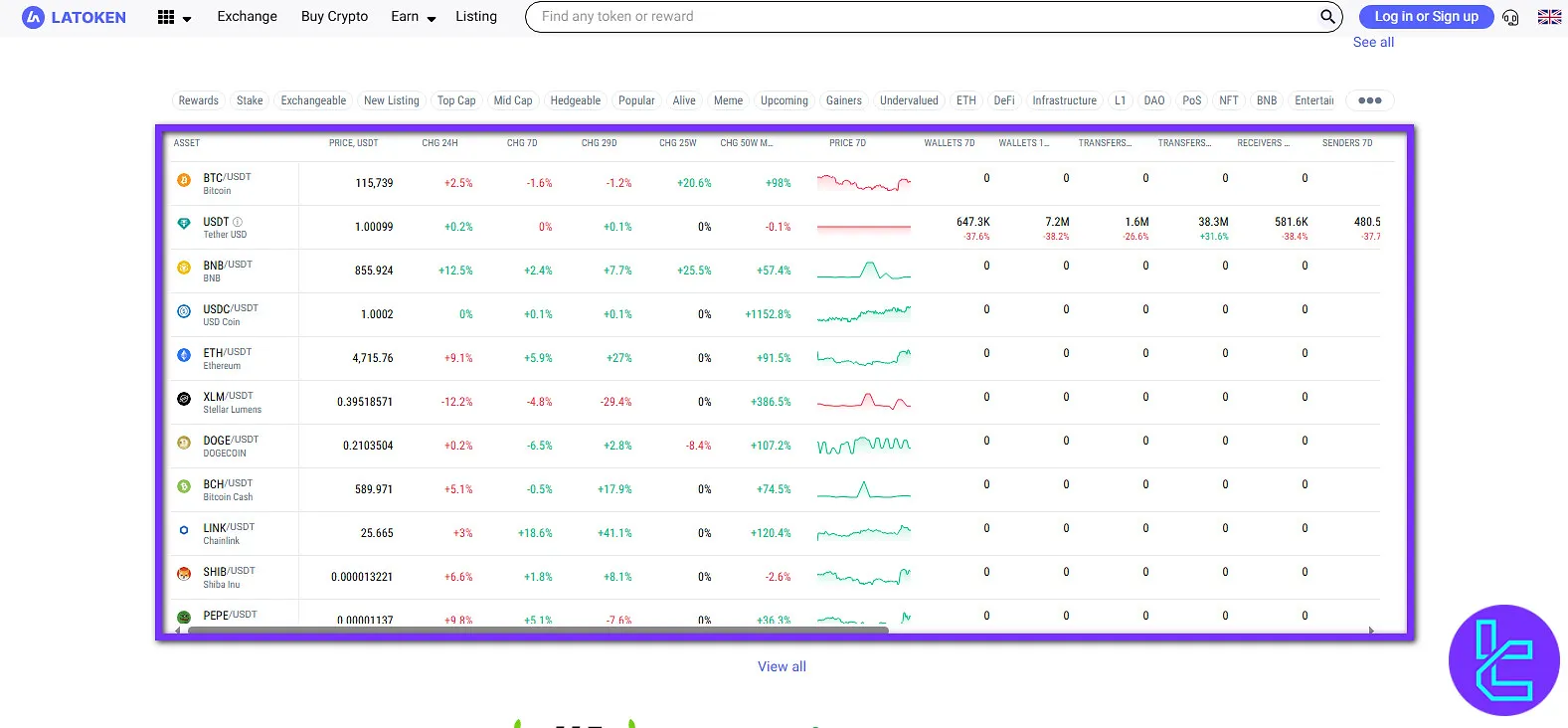Viewport: 1568px width, 728px height.
Task: Click the View all link
Action: coord(782,666)
